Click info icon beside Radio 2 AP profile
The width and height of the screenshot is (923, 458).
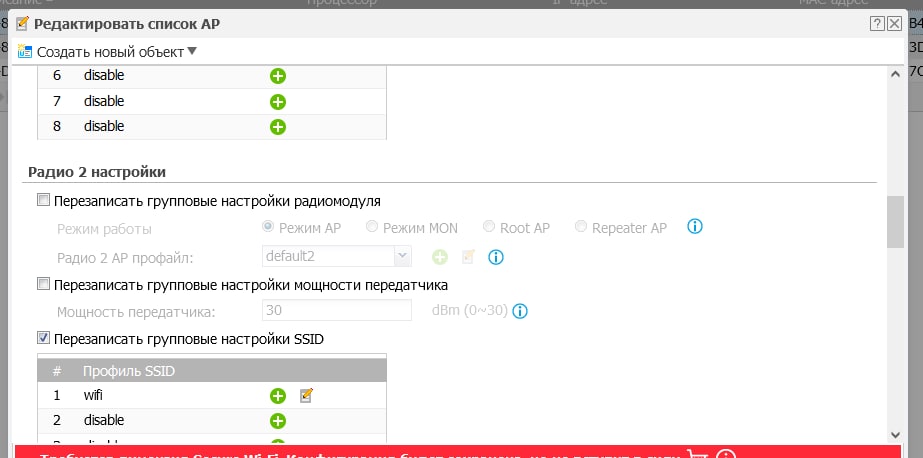click(x=494, y=257)
